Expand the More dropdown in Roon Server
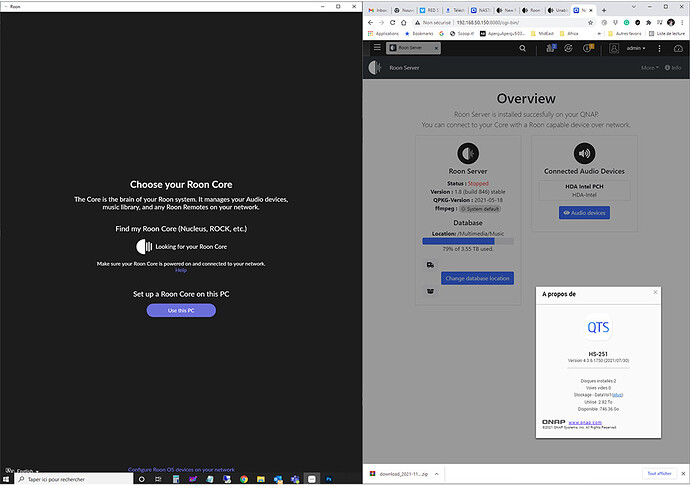This screenshot has width=690, height=485. click(650, 68)
